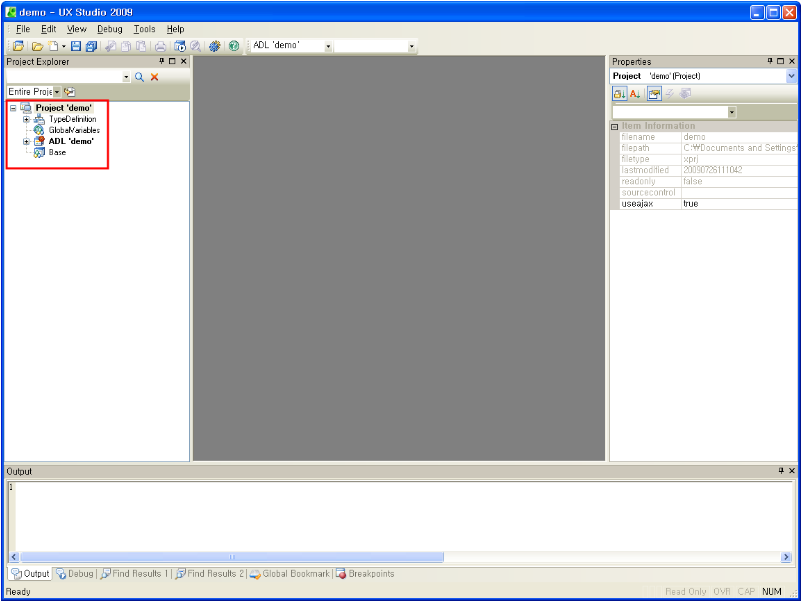Collapse the Item Information section

615,126
